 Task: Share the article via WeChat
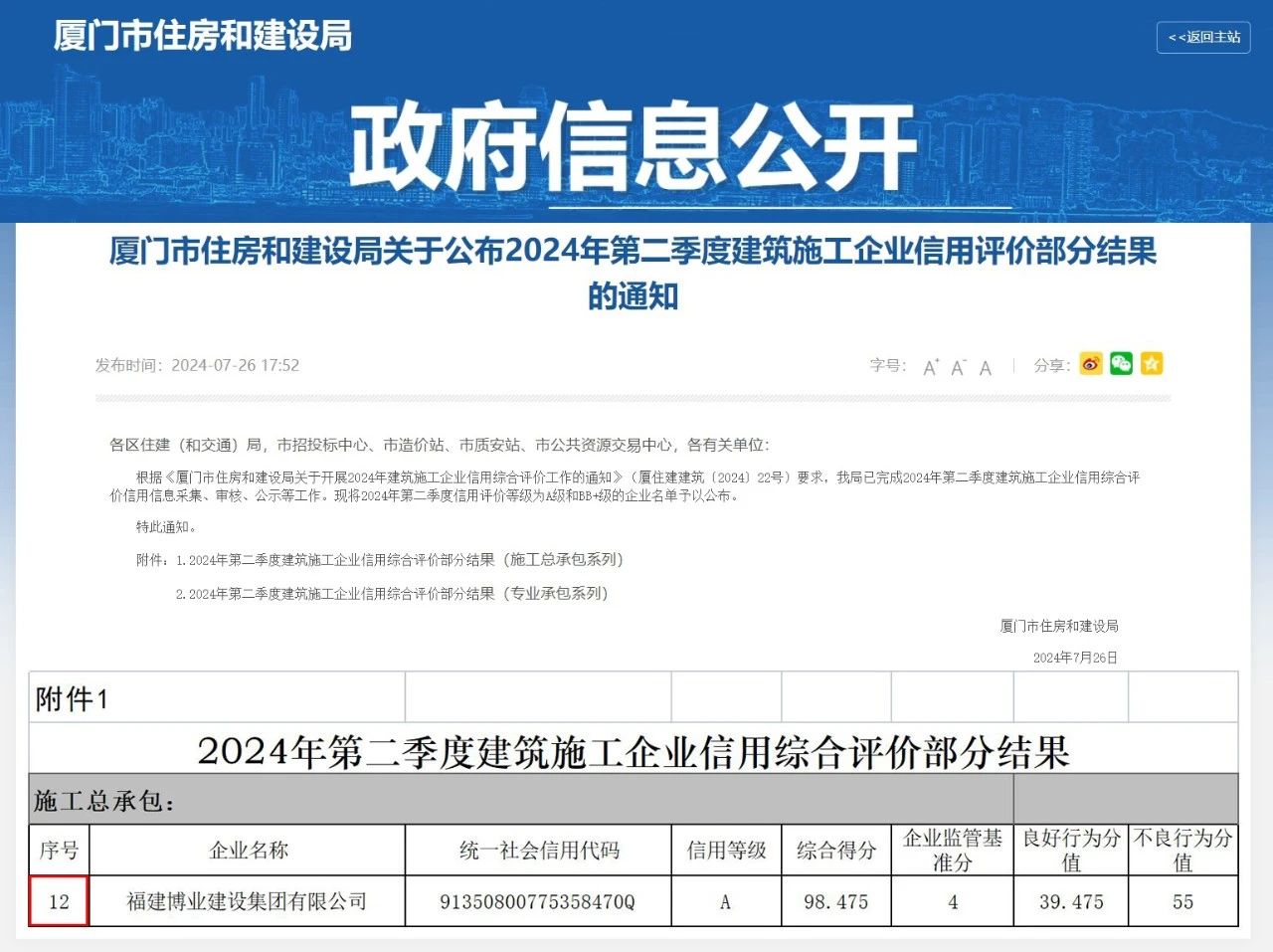[1121, 364]
